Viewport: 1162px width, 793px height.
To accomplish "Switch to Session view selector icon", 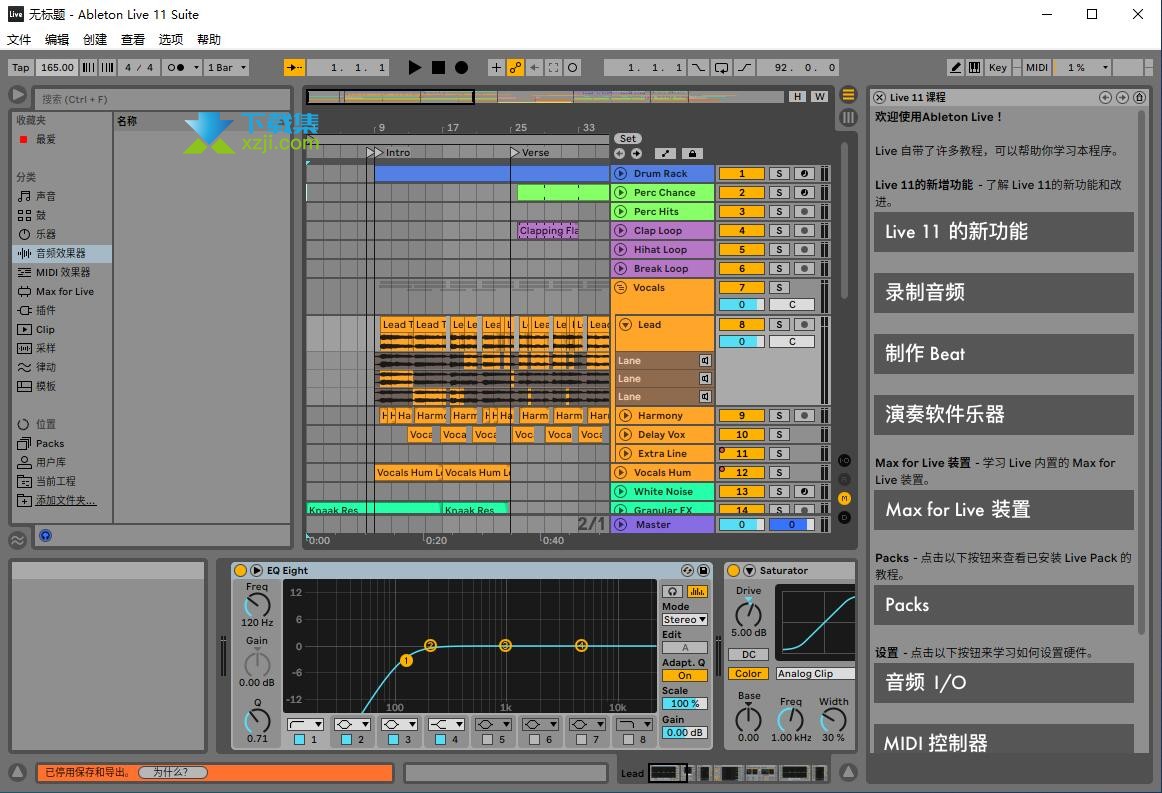I will point(849,117).
